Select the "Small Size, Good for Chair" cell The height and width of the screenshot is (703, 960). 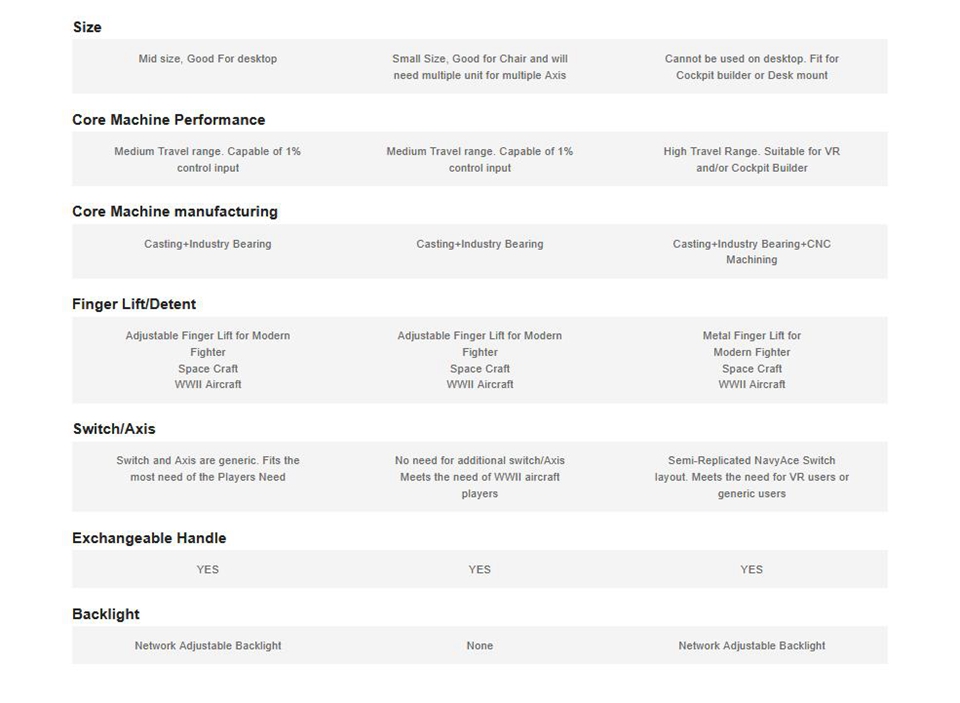480,67
